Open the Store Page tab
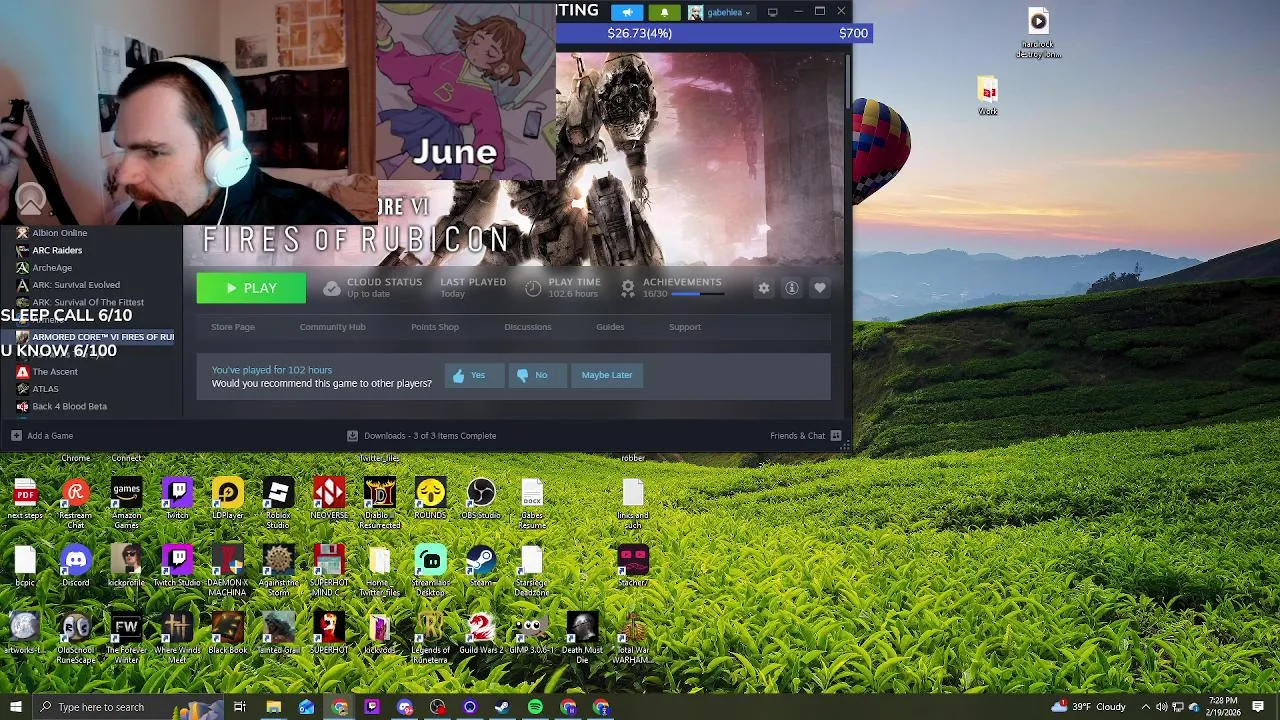 pyautogui.click(x=233, y=327)
